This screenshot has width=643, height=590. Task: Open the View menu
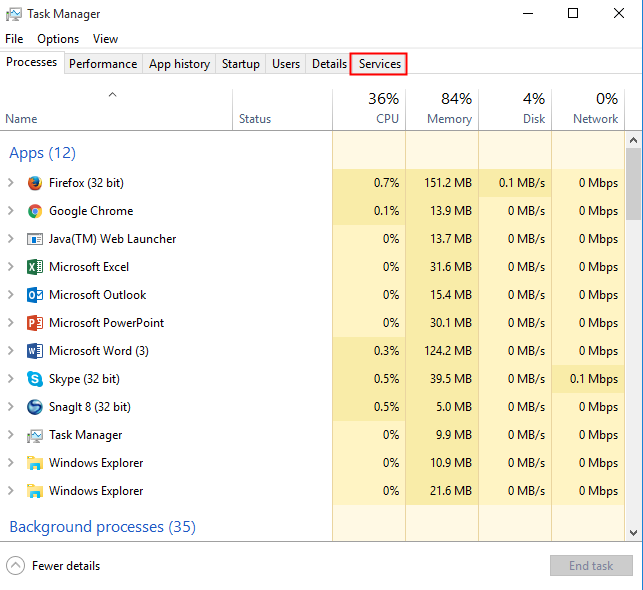[x=105, y=39]
